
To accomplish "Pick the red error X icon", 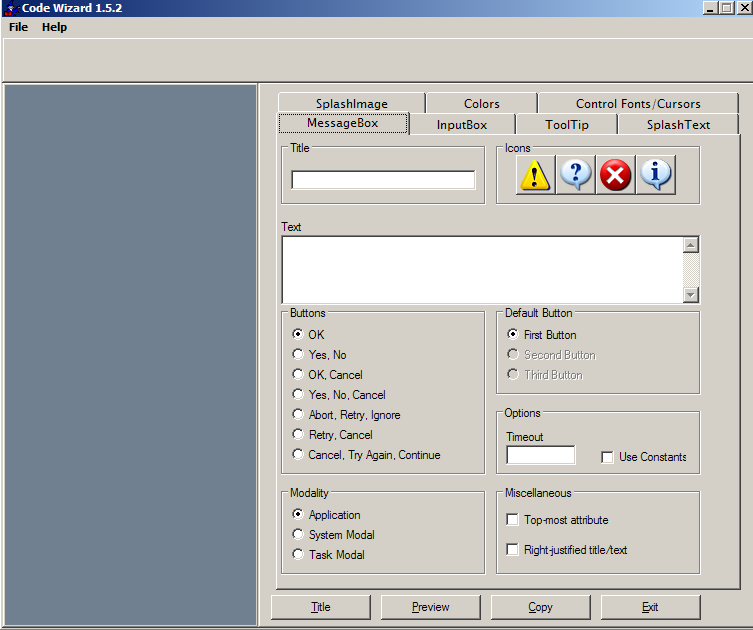I will coord(616,175).
